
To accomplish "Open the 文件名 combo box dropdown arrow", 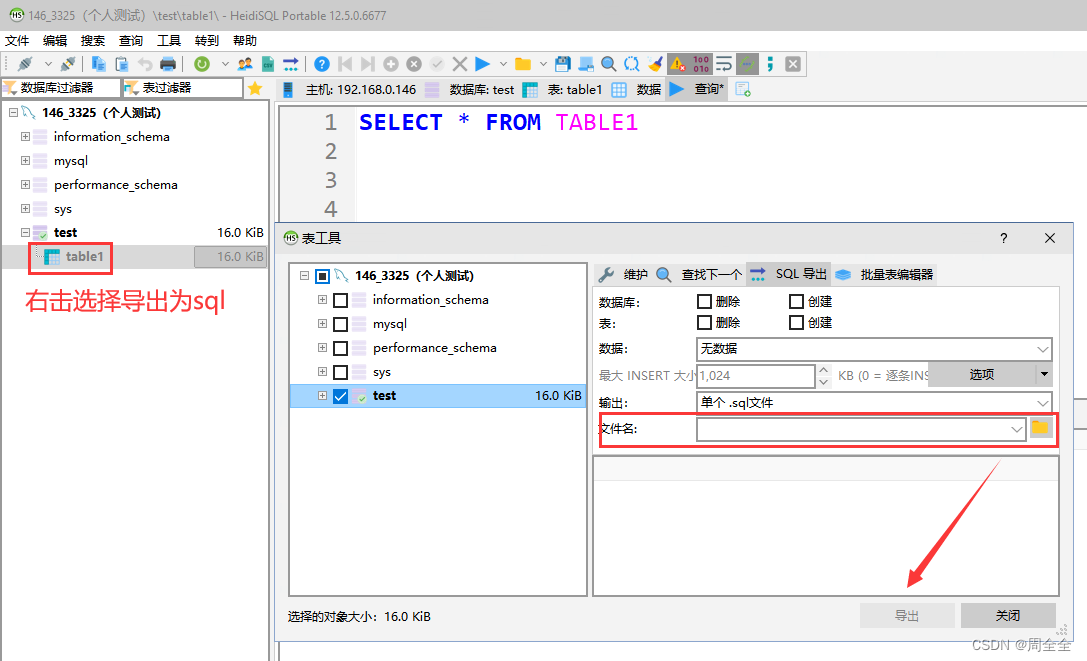I will click(x=1016, y=429).
